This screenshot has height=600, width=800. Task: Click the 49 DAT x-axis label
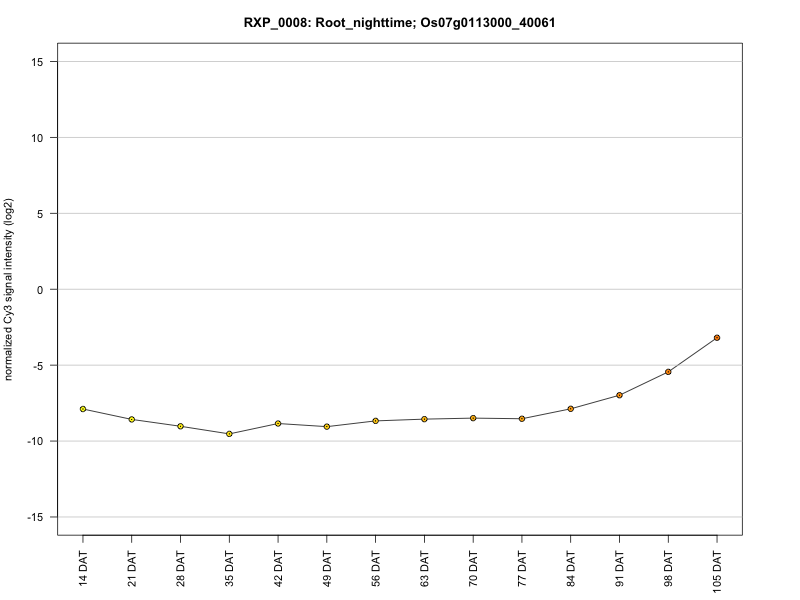327,569
